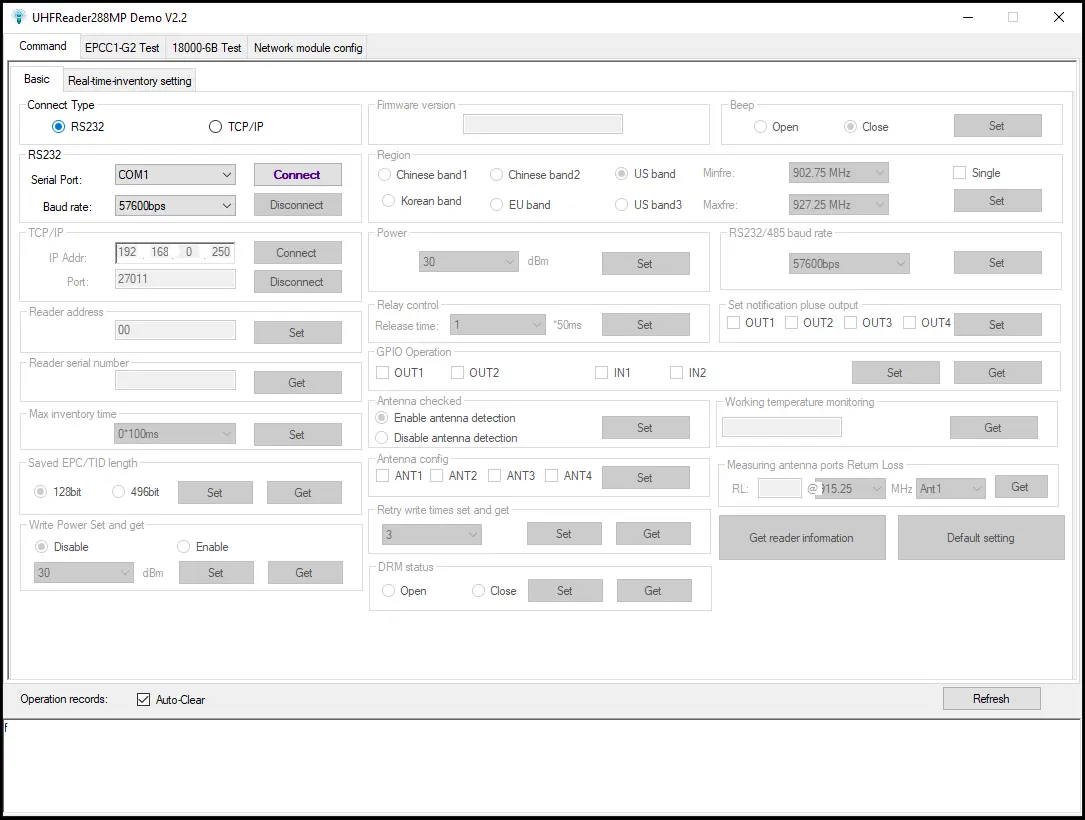Select the TCP/IP connect type
1085x820 pixels.
click(x=215, y=127)
